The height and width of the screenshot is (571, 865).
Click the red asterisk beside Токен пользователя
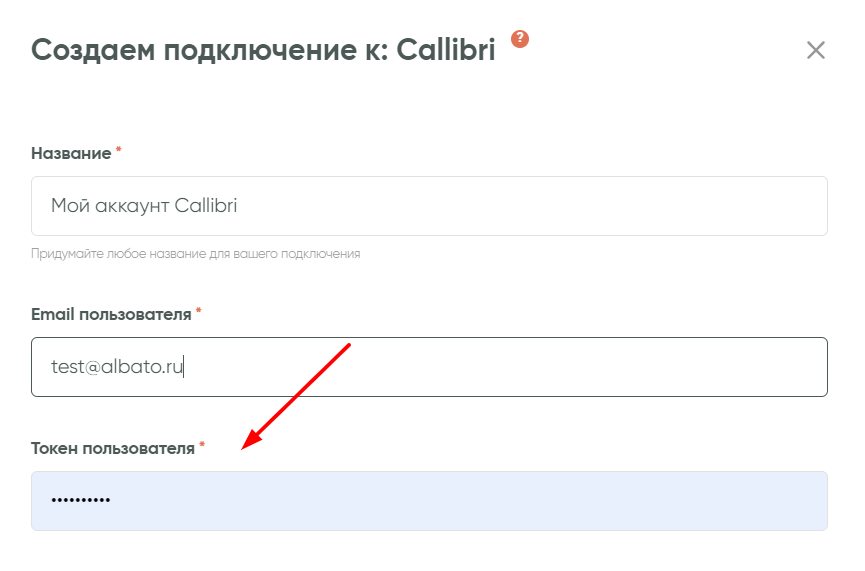point(202,446)
